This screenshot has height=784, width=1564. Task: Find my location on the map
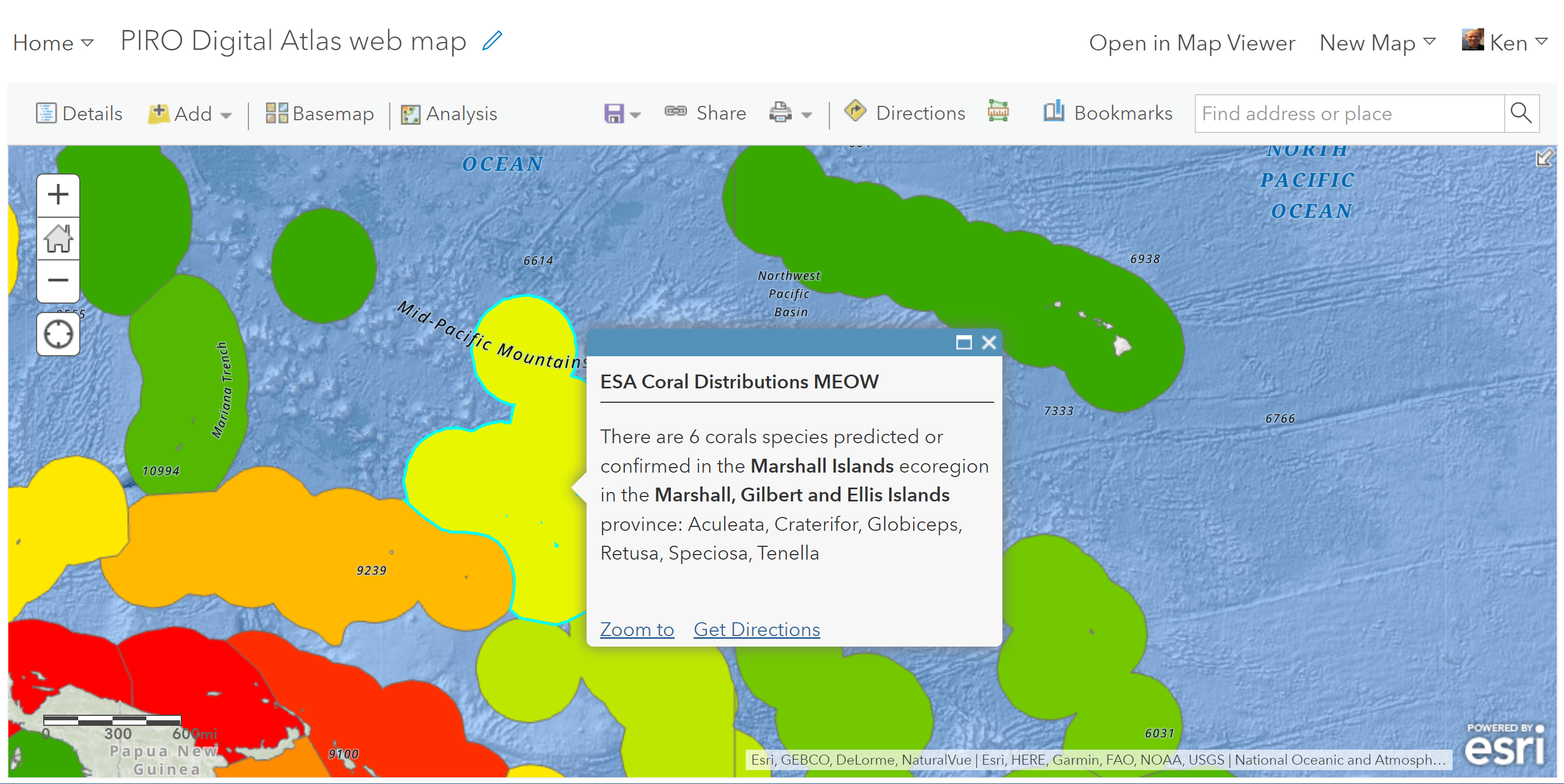[58, 333]
